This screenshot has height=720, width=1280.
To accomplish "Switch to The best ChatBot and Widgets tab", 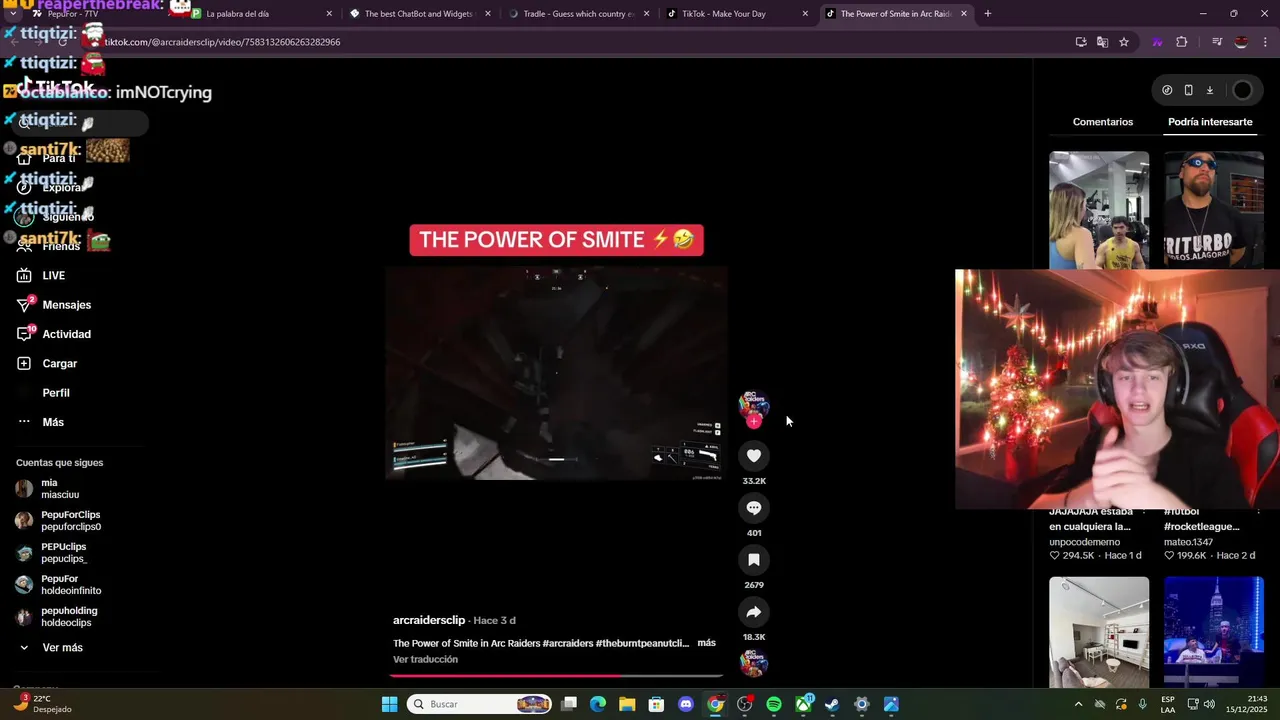I will (x=420, y=14).
